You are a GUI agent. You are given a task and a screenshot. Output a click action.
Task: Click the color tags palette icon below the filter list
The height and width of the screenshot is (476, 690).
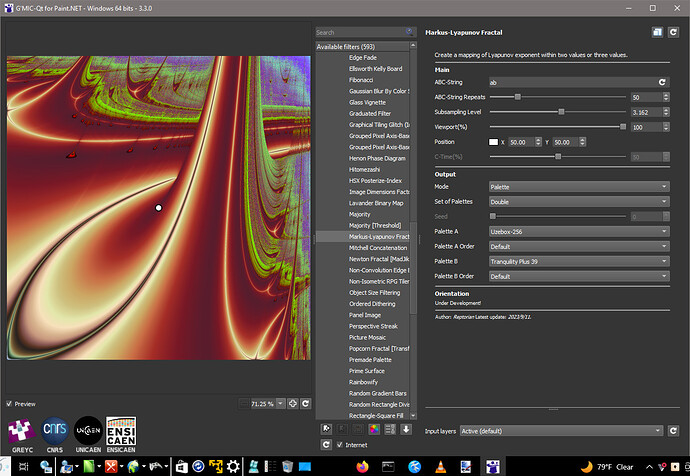pyautogui.click(x=374, y=429)
